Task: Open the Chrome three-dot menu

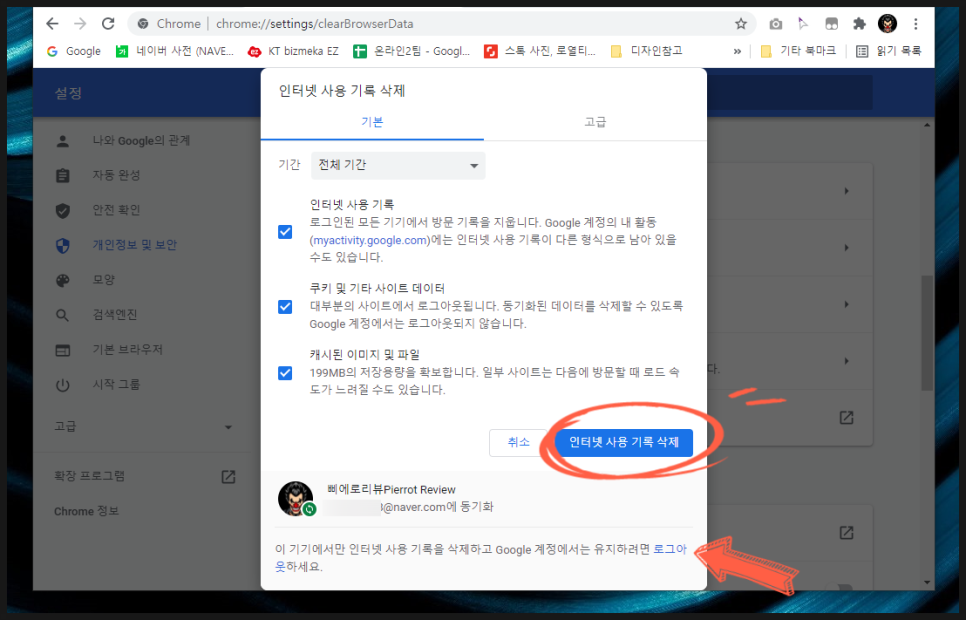Action: pyautogui.click(x=915, y=24)
